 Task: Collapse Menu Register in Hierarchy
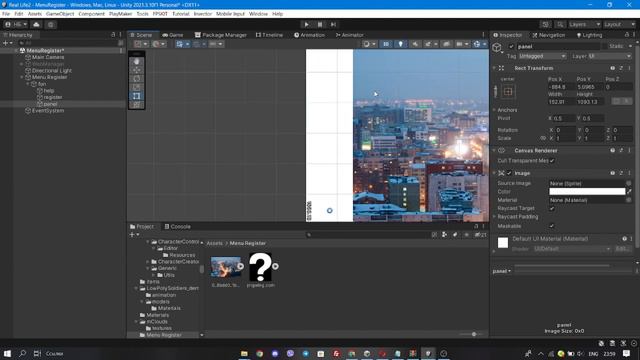[x=22, y=77]
